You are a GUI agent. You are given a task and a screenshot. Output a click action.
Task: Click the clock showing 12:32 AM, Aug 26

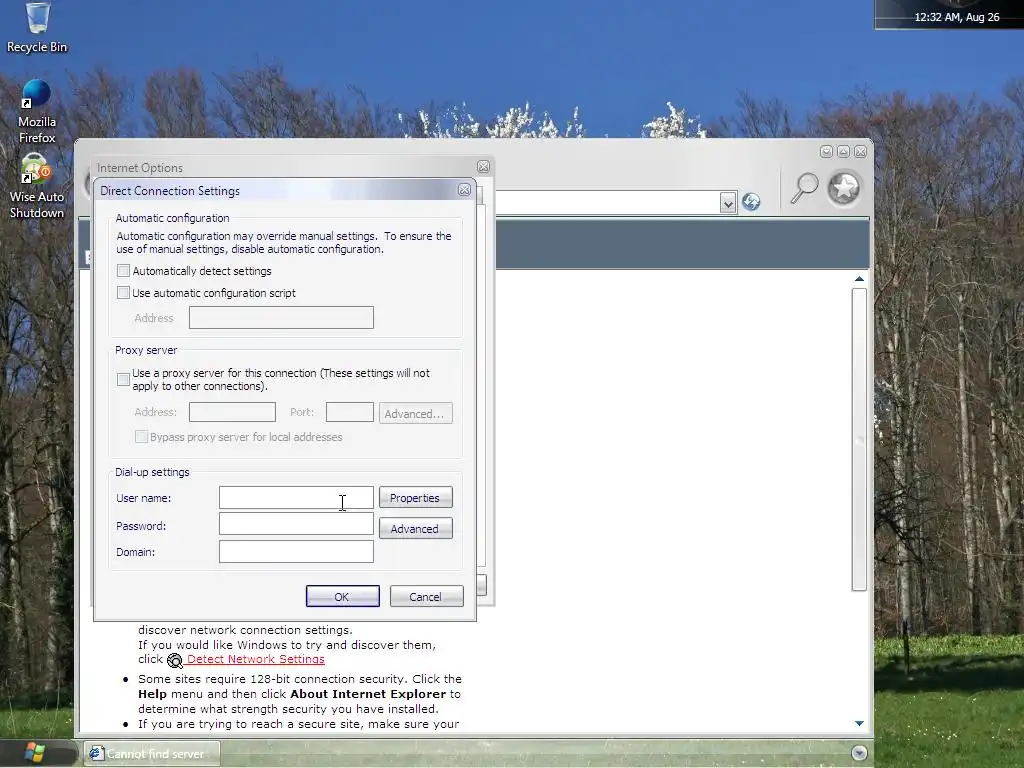point(956,17)
